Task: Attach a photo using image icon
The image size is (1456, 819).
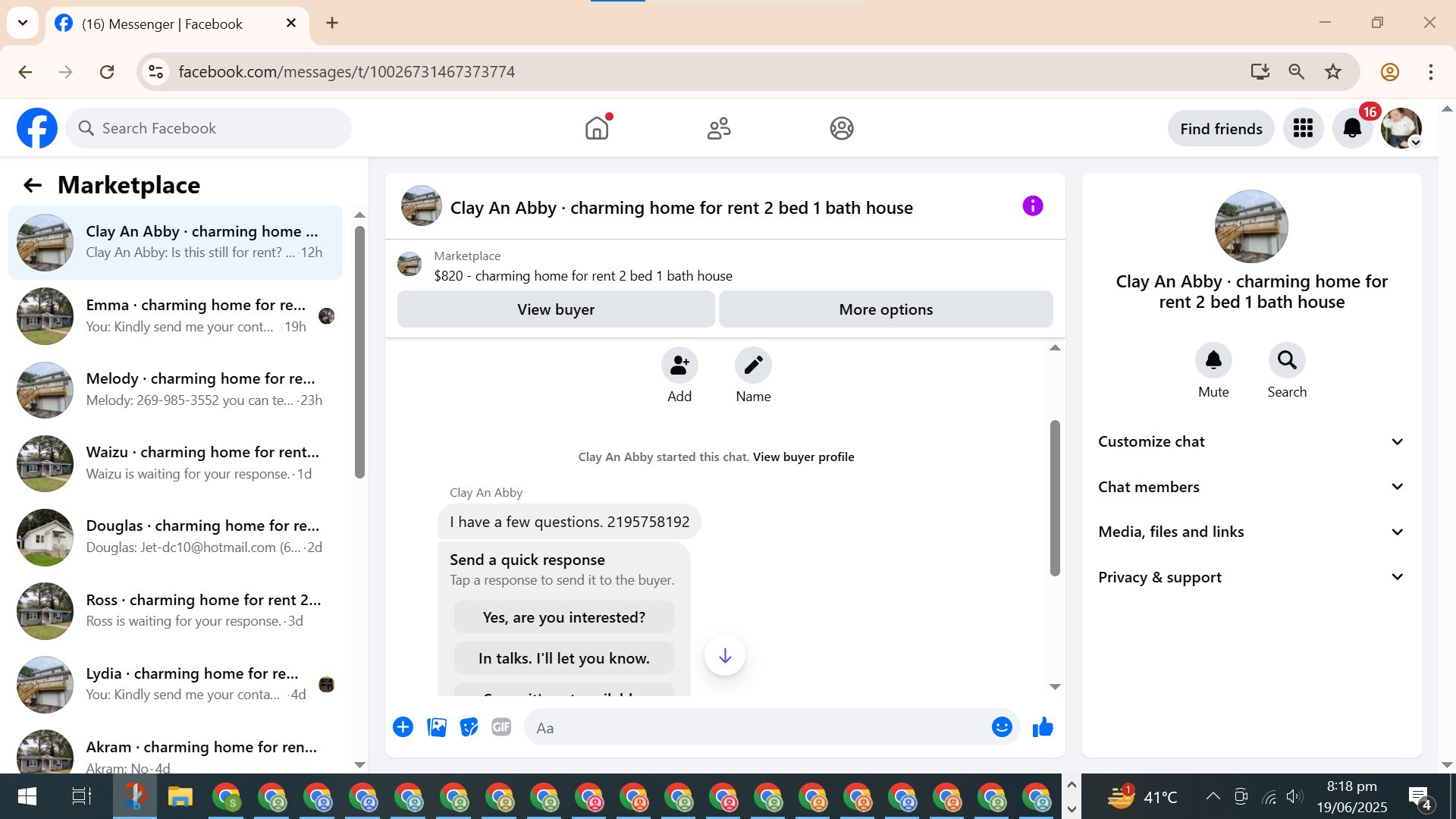Action: (437, 727)
